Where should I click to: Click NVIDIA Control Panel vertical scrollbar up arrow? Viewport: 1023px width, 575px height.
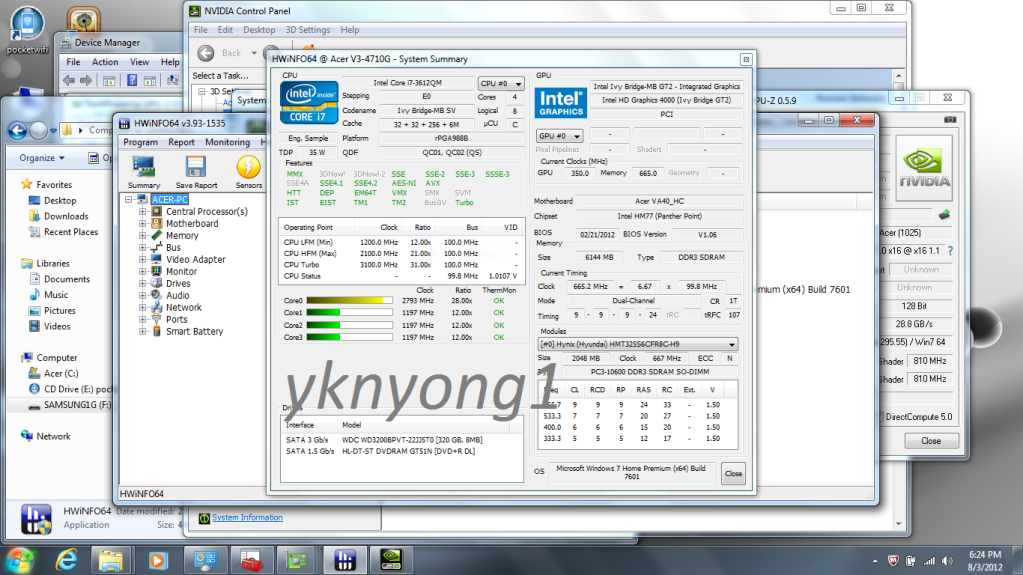tap(898, 76)
